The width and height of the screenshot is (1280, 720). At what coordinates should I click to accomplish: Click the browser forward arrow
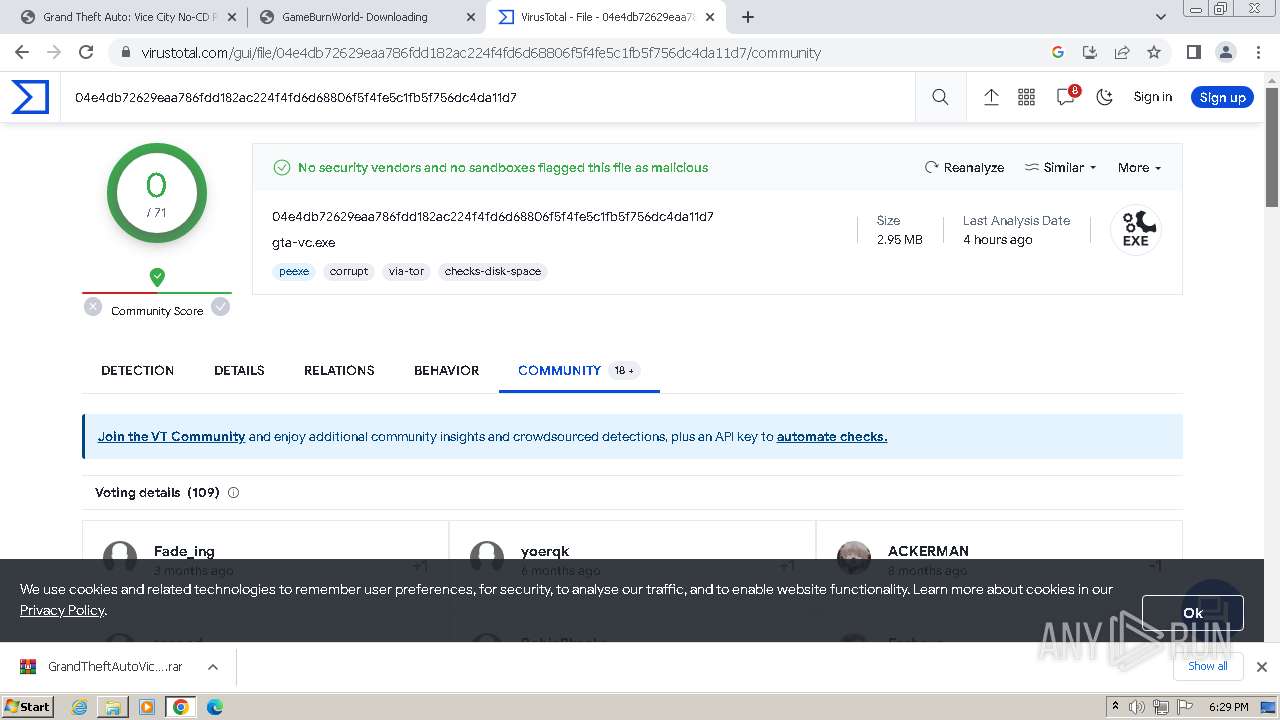pos(54,52)
